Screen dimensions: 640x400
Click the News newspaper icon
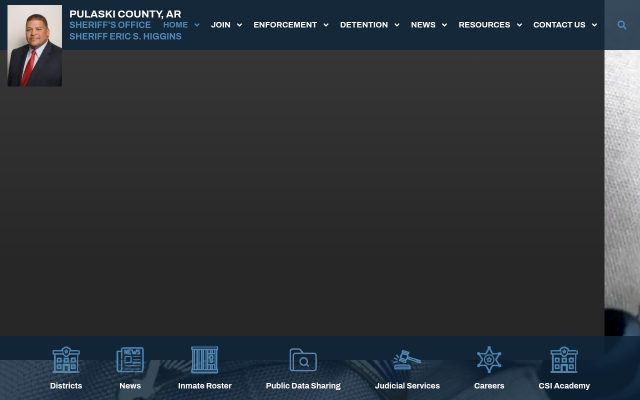coord(130,360)
